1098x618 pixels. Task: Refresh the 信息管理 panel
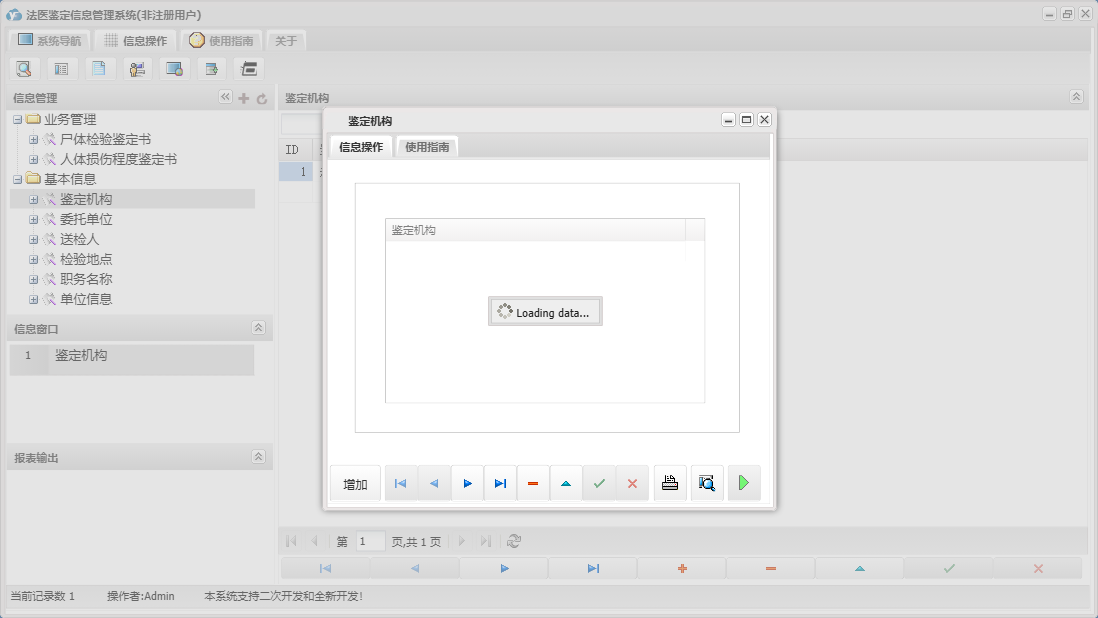click(262, 98)
